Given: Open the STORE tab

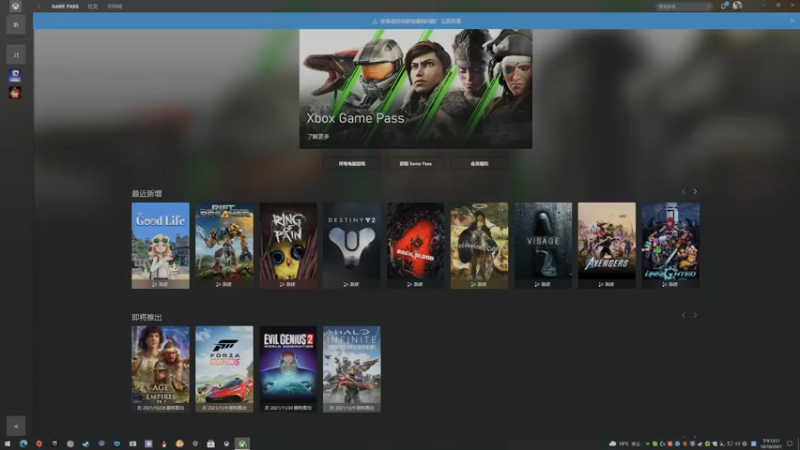Looking at the screenshot, I should 115,7.
